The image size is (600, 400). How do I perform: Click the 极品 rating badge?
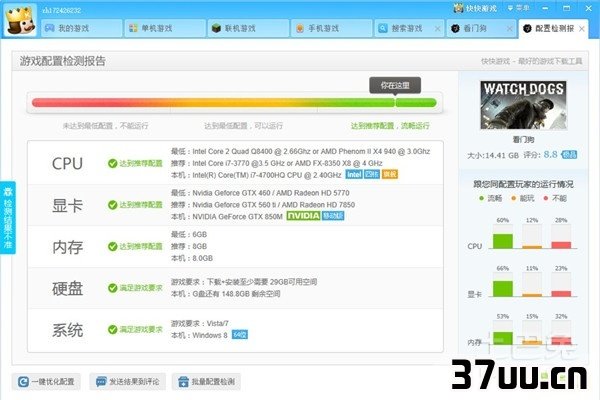click(569, 155)
